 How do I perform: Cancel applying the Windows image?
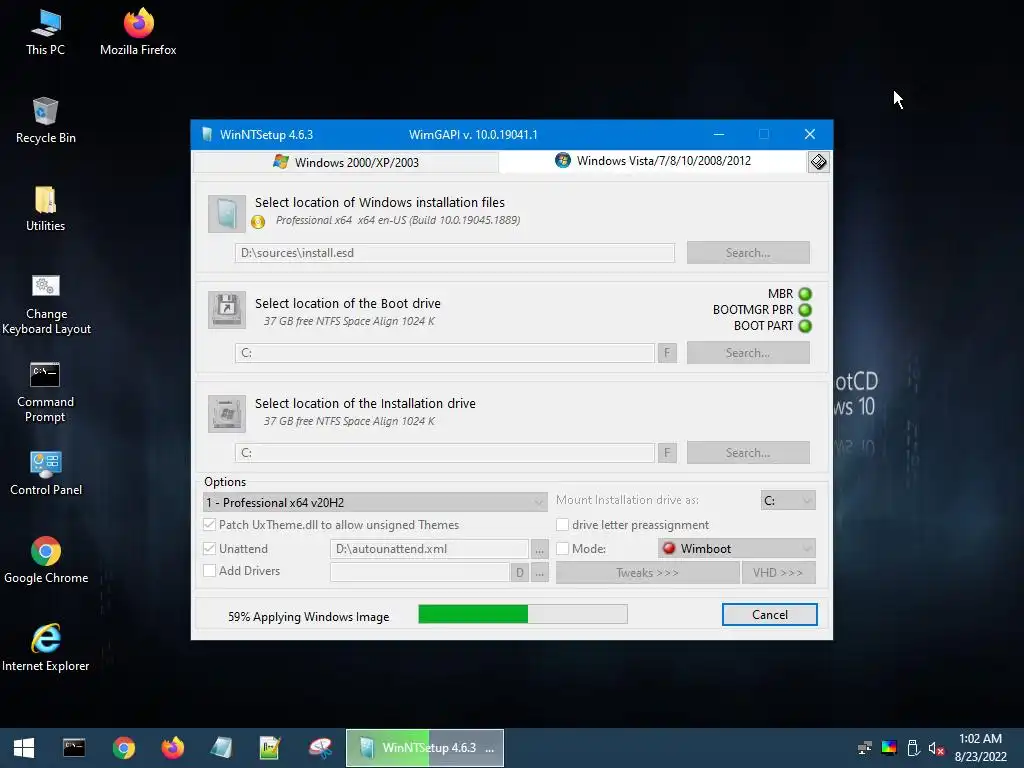769,615
